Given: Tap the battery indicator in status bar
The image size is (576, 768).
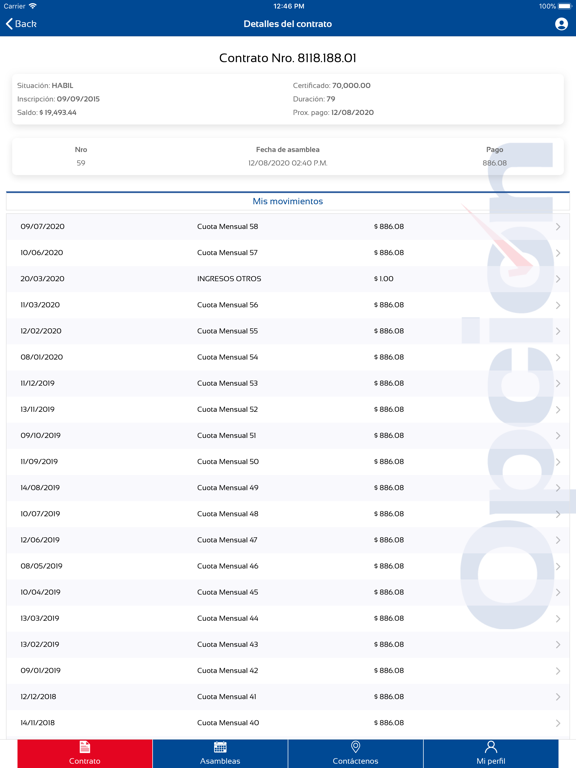Looking at the screenshot, I should [x=564, y=6].
